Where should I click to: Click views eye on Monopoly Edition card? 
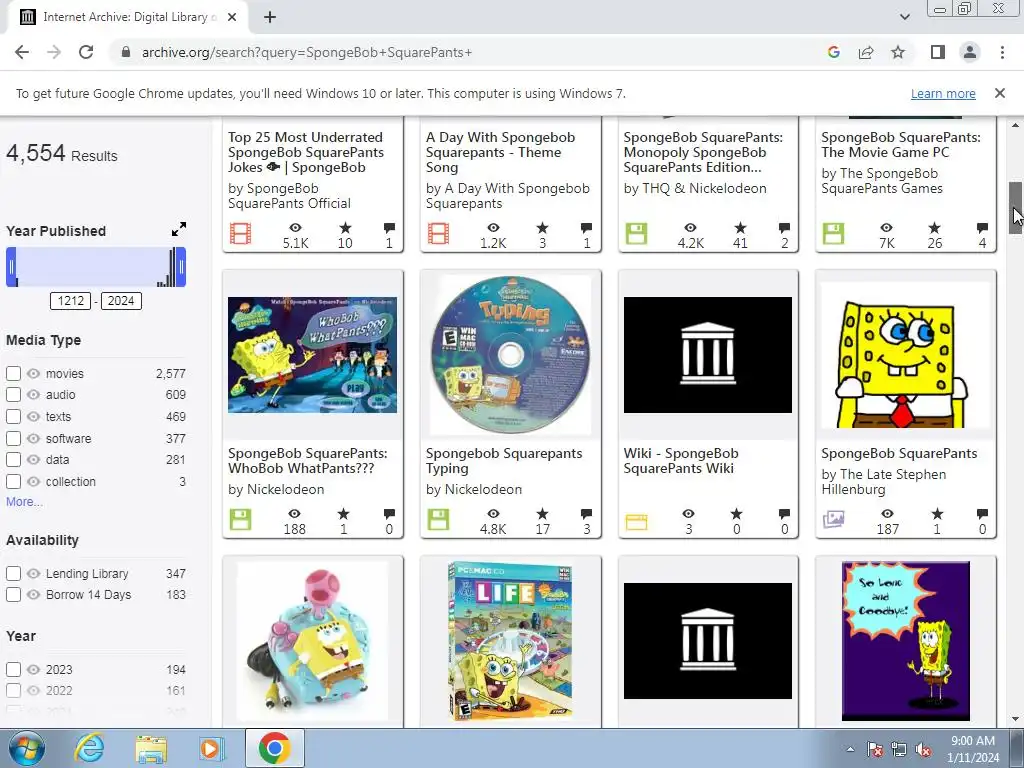click(x=690, y=227)
